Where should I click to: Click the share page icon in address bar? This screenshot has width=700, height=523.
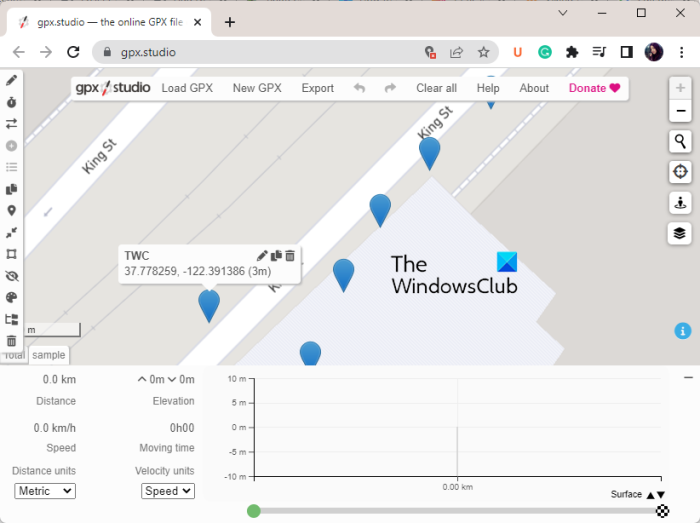[456, 52]
